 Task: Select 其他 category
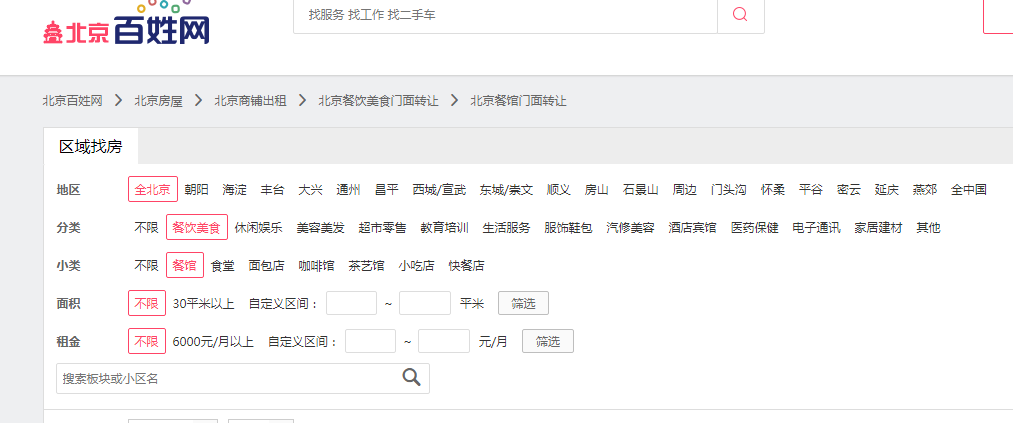click(x=928, y=227)
